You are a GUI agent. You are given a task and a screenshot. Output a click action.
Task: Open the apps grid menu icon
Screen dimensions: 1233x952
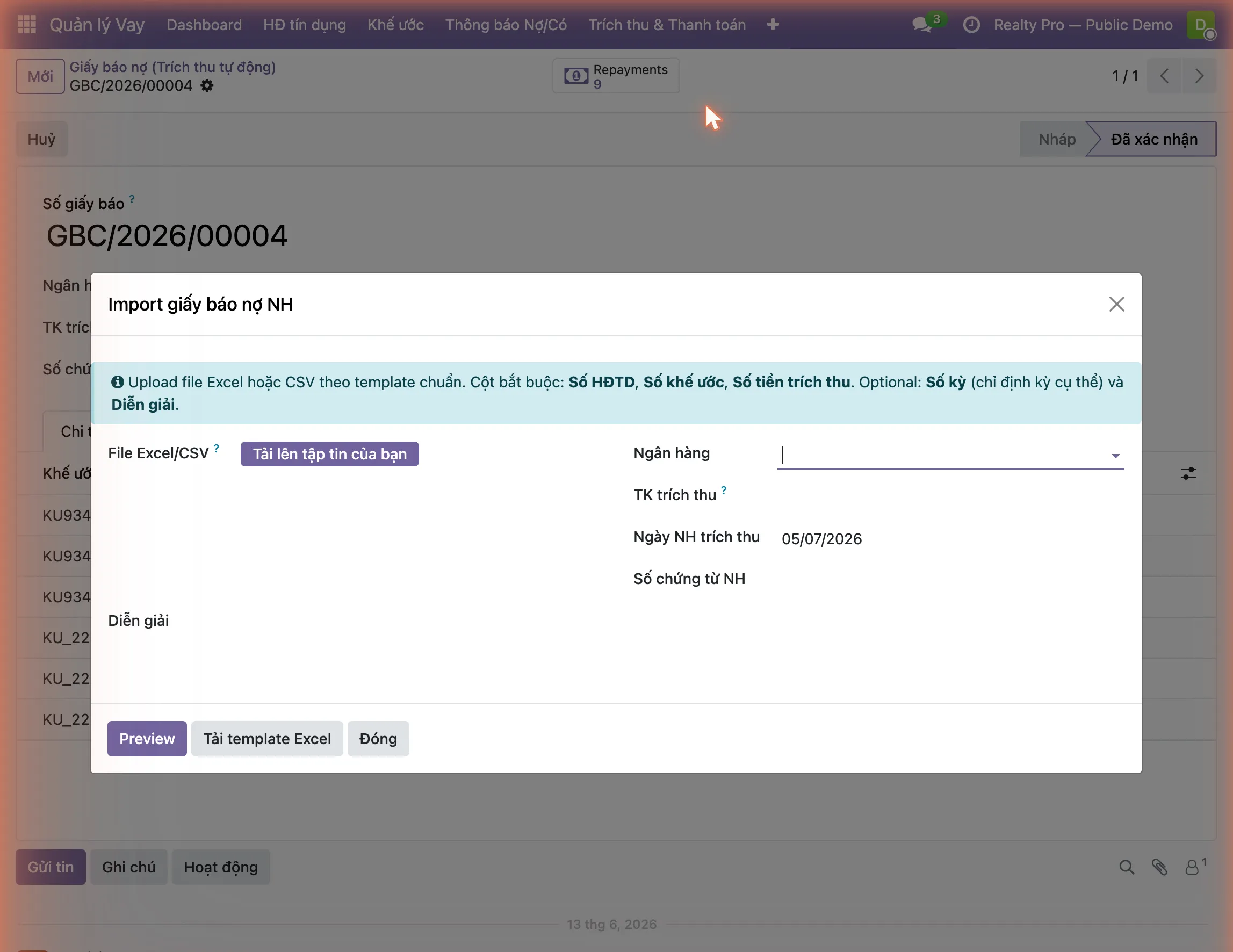(x=26, y=24)
